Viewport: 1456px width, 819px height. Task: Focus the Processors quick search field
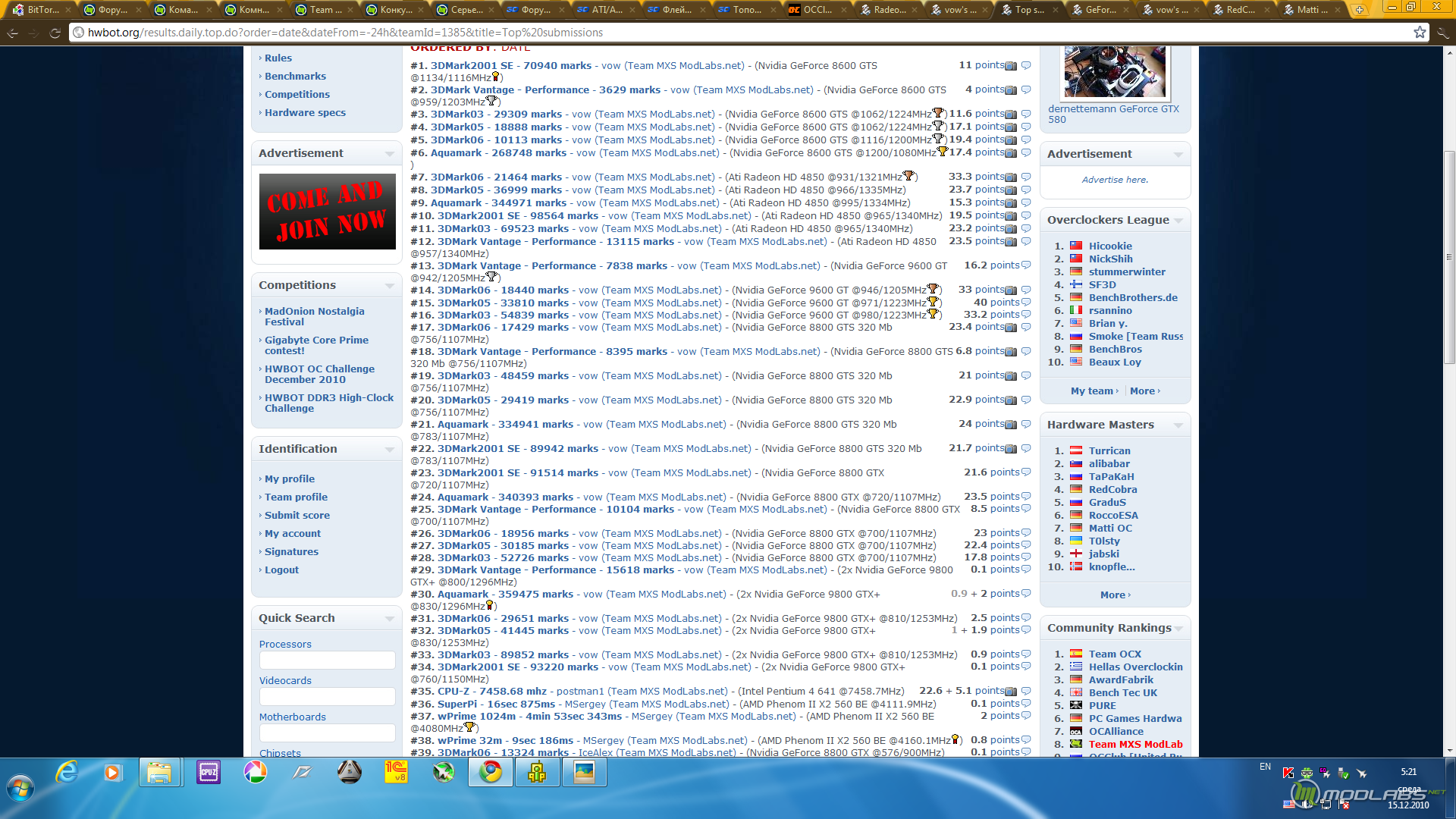pyautogui.click(x=327, y=661)
